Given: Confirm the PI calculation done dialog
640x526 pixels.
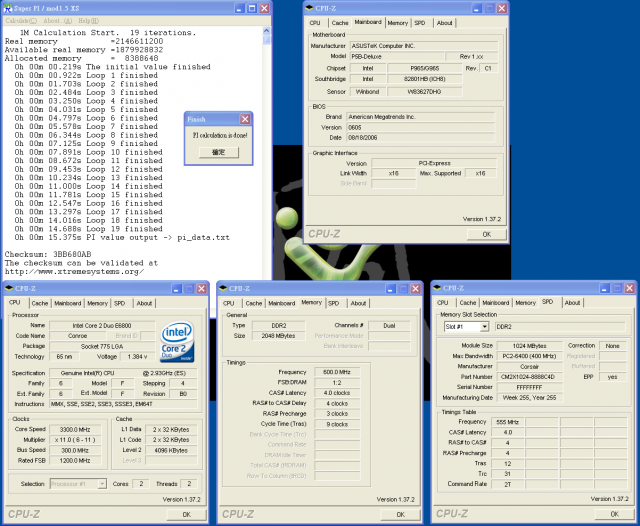Looking at the screenshot, I should [219, 152].
